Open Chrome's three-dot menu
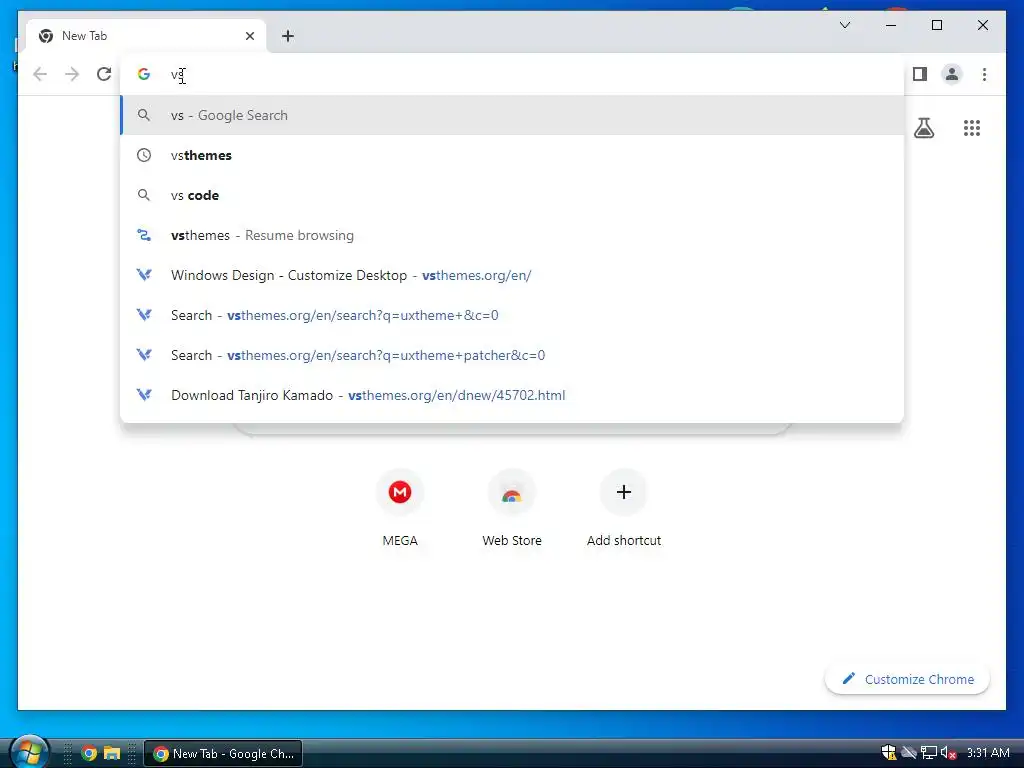This screenshot has height=768, width=1024. 984,74
